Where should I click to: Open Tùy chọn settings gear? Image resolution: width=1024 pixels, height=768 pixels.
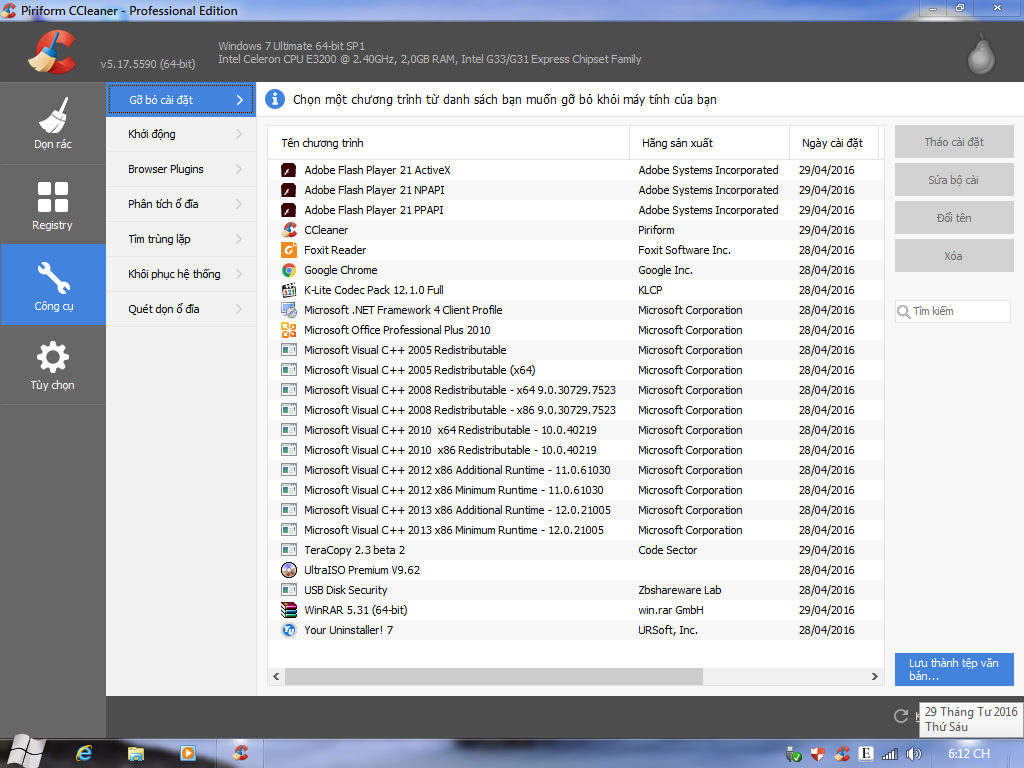pos(53,365)
